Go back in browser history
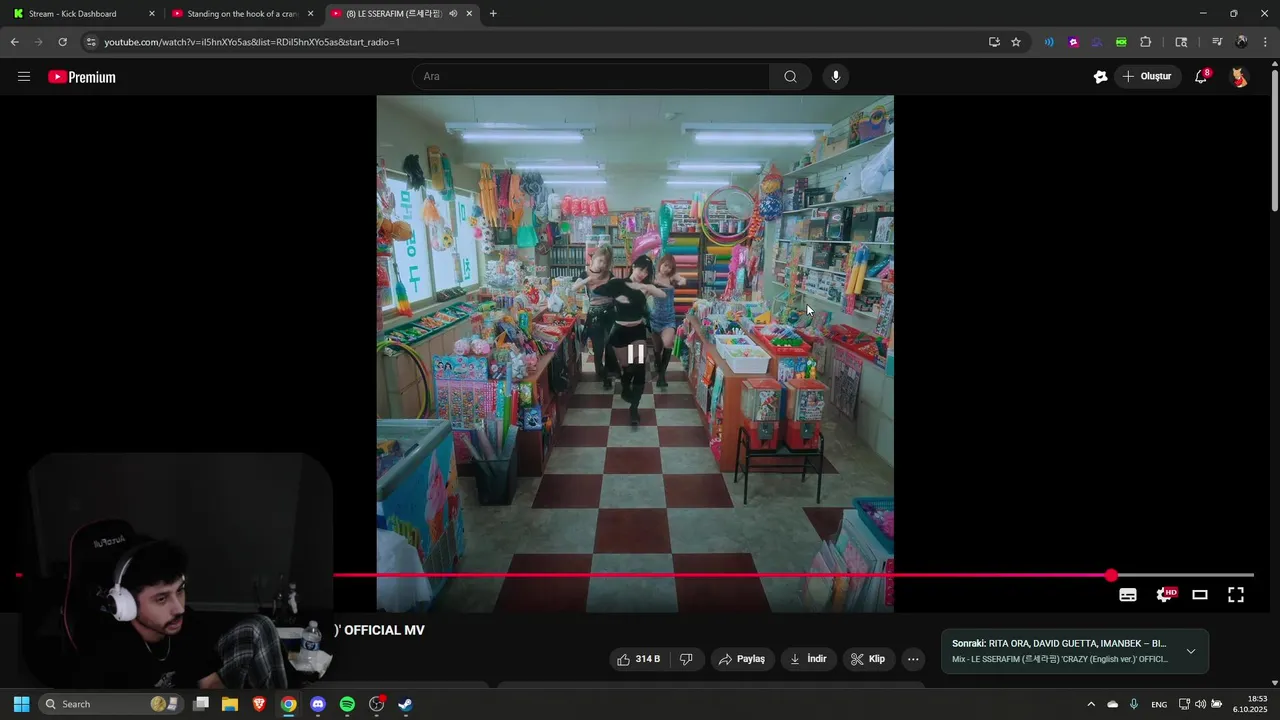This screenshot has height=720, width=1280. coord(15,42)
